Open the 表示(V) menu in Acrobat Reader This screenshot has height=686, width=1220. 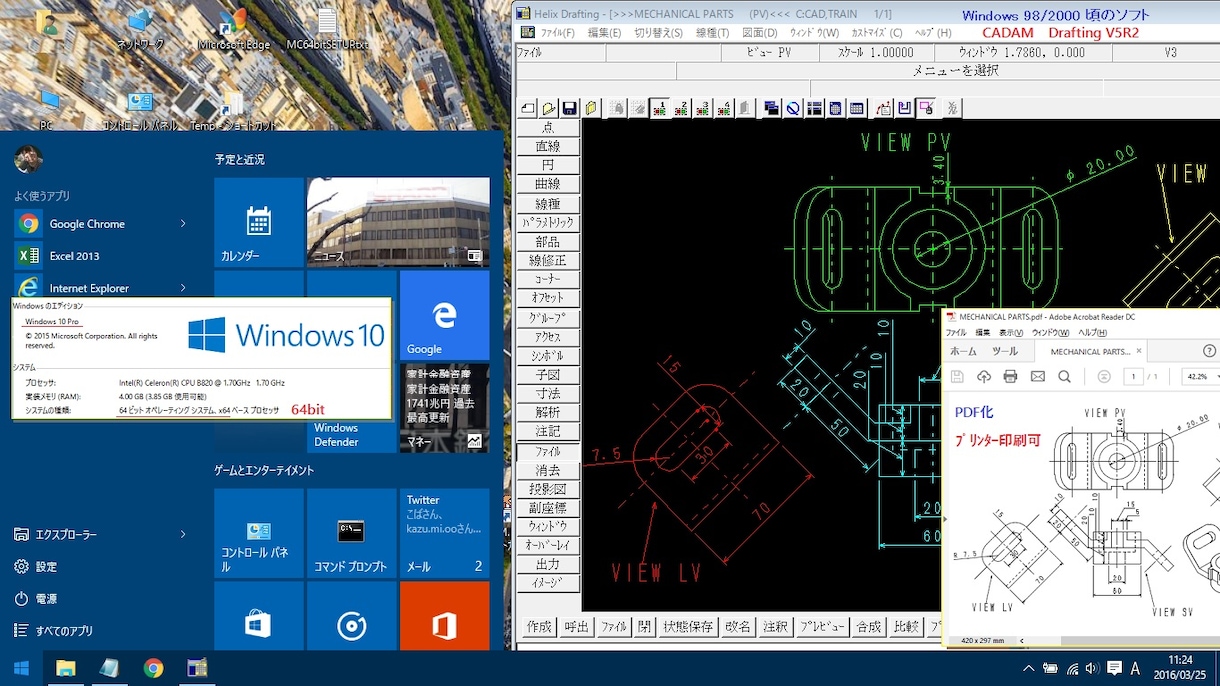pyautogui.click(x=1012, y=332)
